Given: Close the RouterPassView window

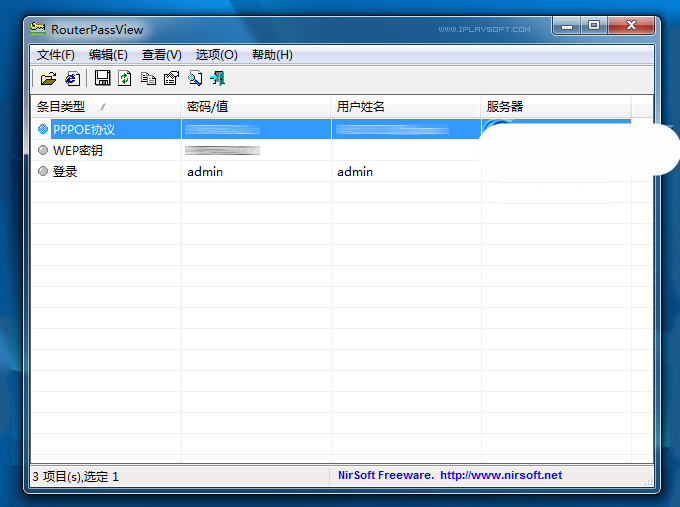Looking at the screenshot, I should (x=631, y=26).
